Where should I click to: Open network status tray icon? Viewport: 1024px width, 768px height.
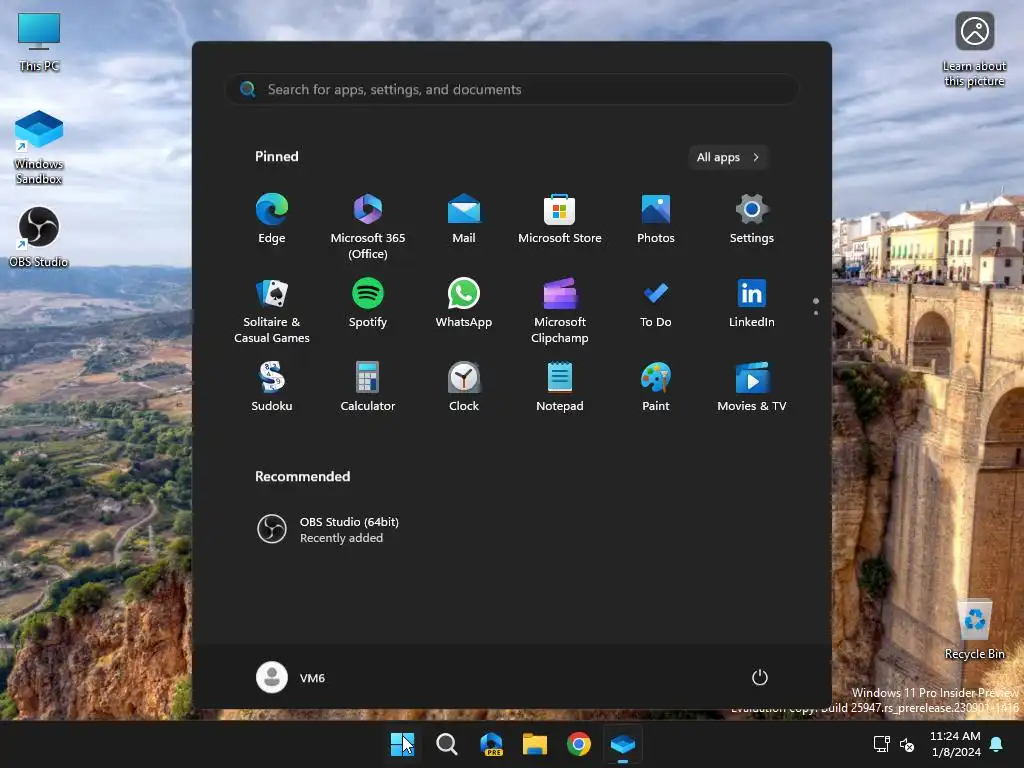882,744
